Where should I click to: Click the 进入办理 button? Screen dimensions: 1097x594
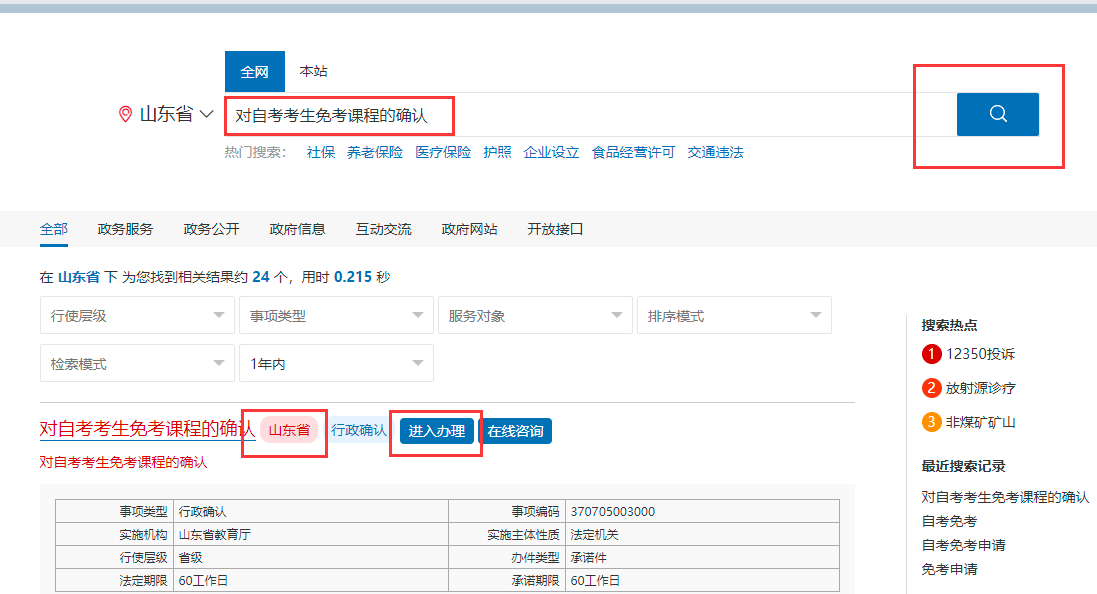[437, 431]
